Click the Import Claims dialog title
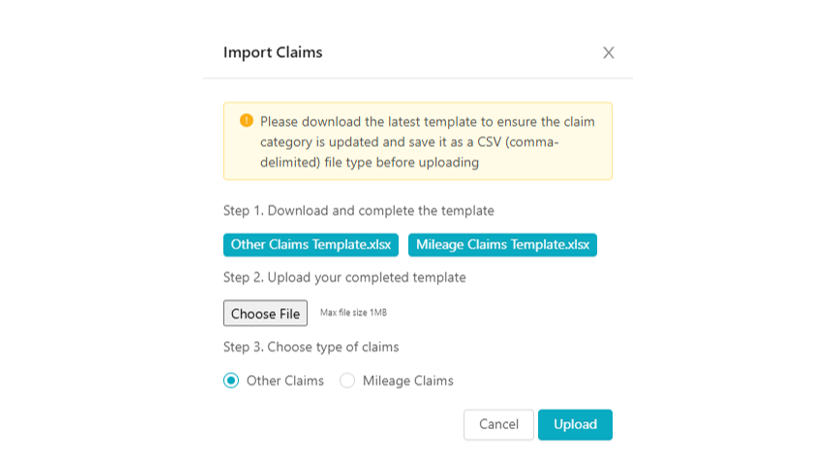 click(x=273, y=52)
